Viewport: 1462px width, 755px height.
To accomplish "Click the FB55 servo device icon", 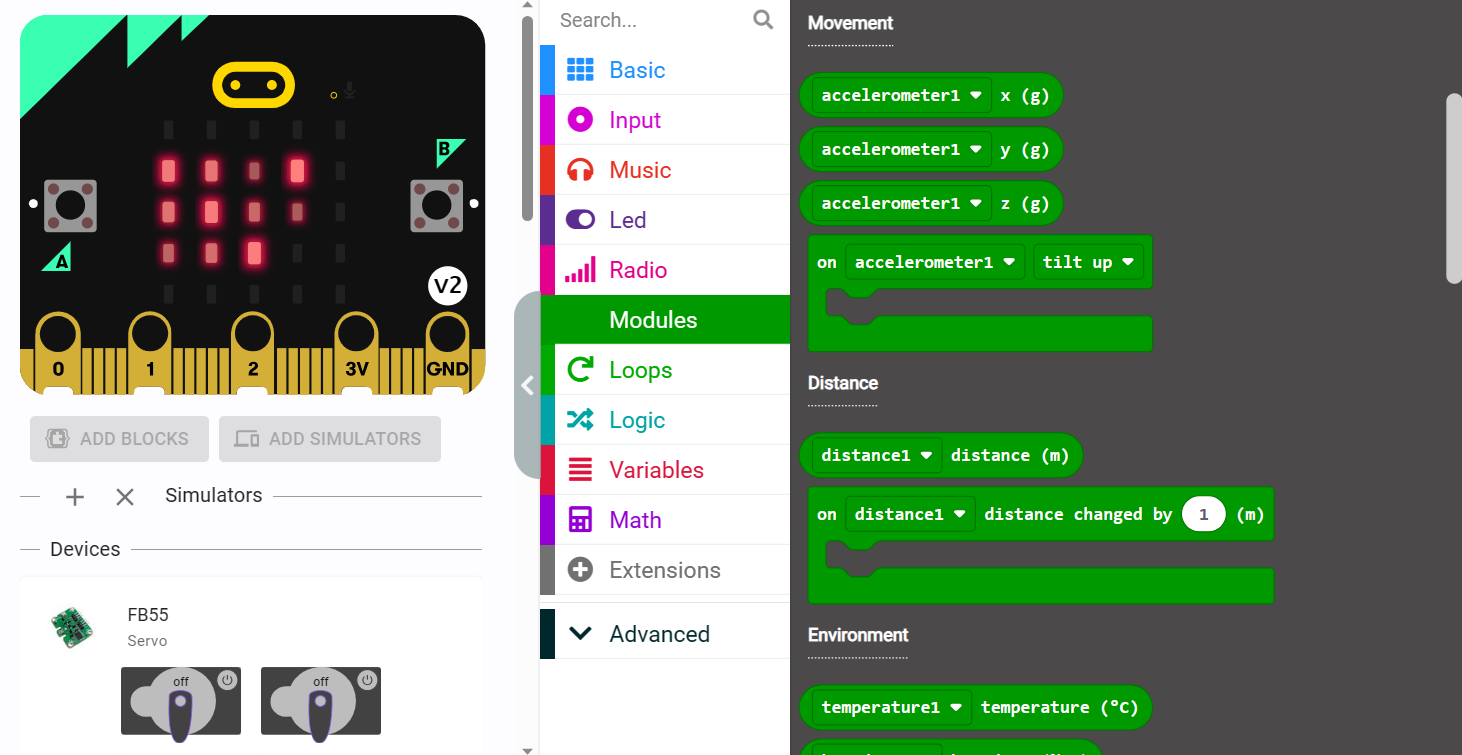I will (x=72, y=626).
